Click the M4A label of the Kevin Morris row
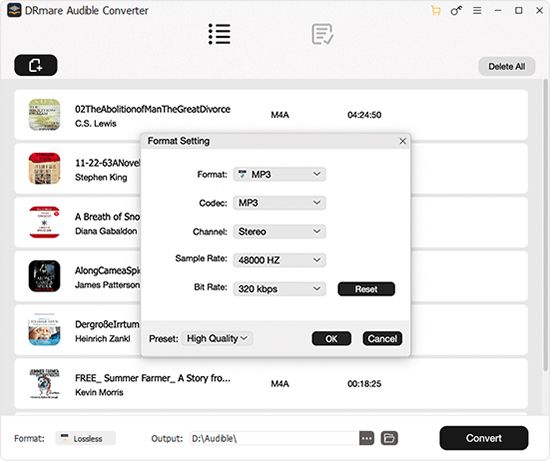 coord(280,383)
